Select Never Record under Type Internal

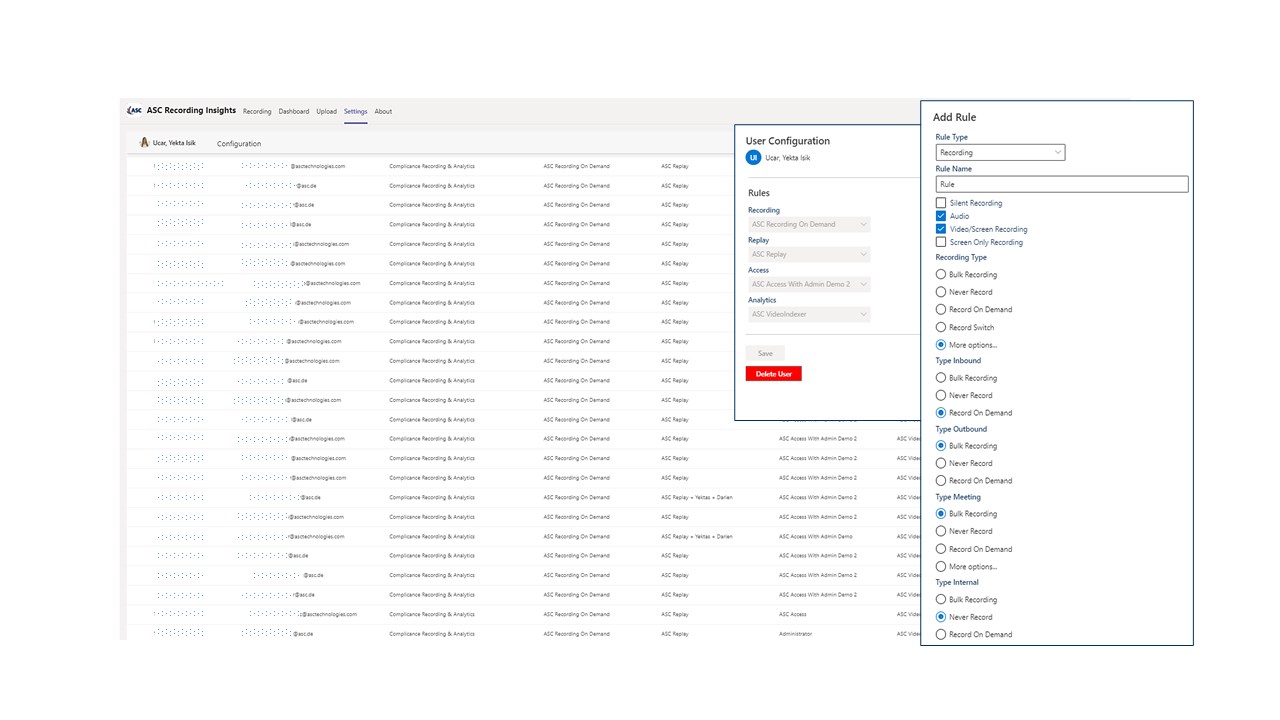[941, 617]
